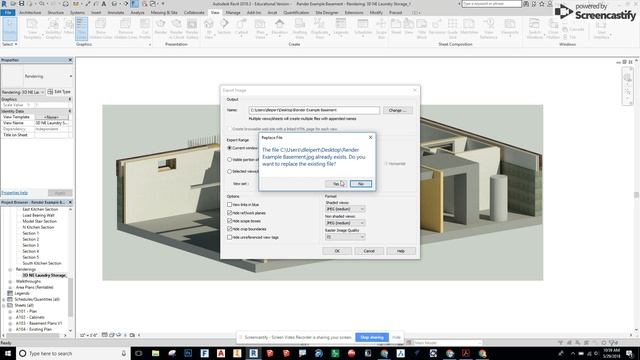Select Visible portion of current window radio
The image size is (640, 360).
(x=229, y=160)
